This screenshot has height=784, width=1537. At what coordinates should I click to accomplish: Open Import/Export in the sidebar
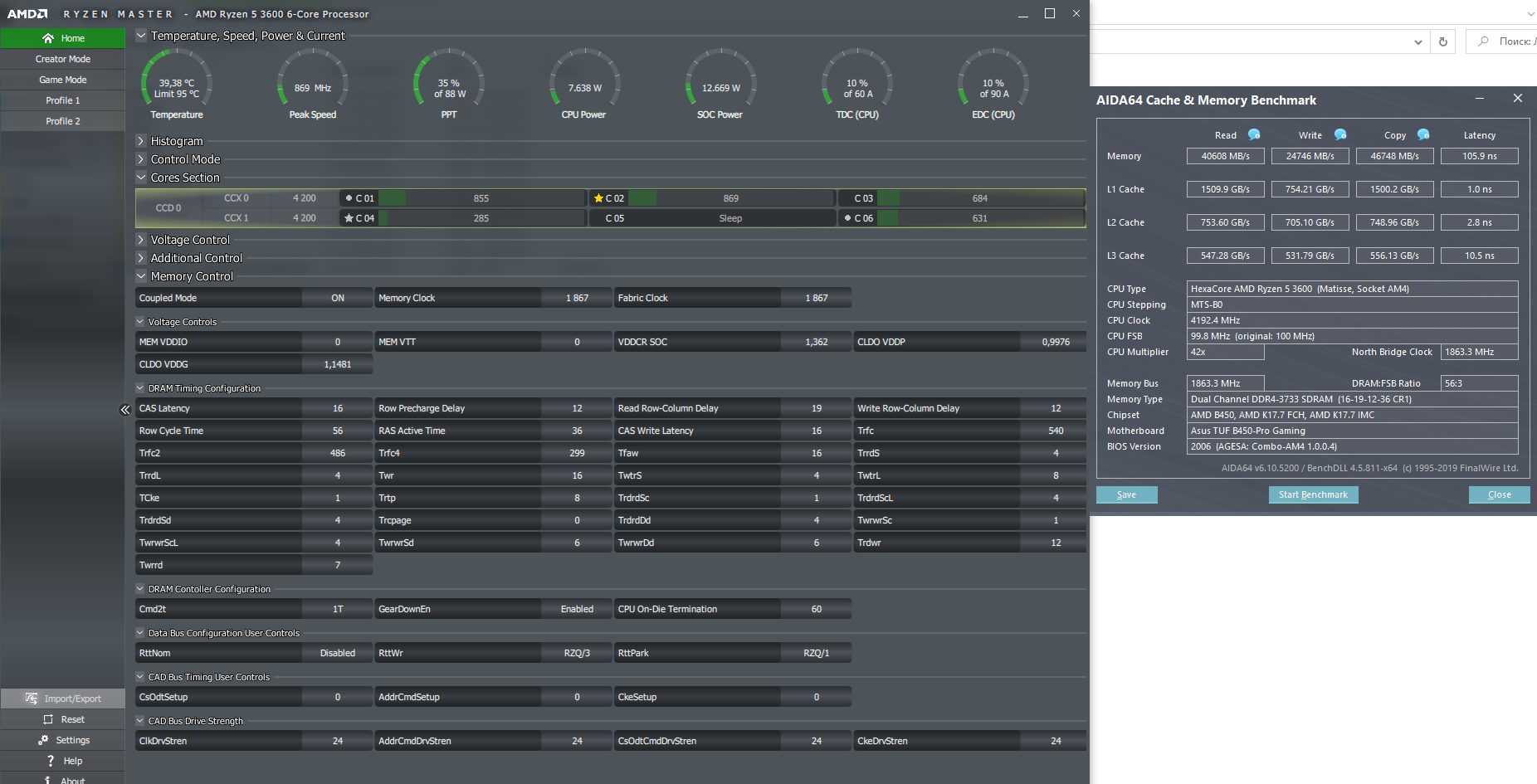coord(63,699)
